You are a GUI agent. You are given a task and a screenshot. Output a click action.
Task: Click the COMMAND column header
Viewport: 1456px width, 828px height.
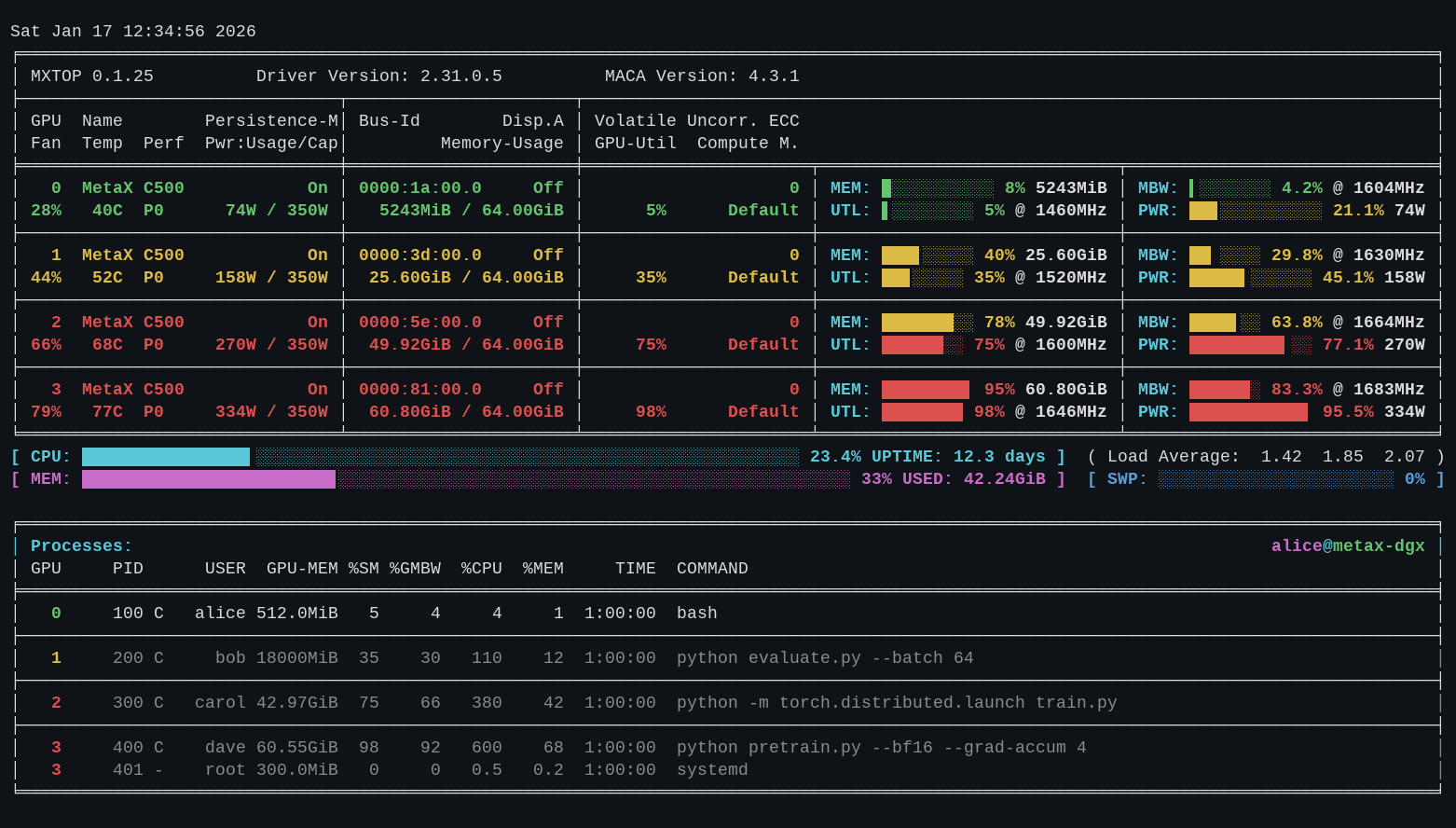(x=712, y=569)
